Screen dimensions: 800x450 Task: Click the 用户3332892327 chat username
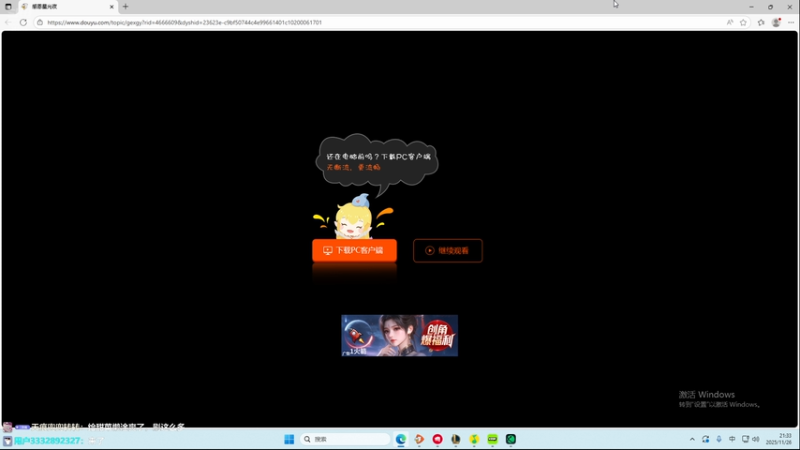tap(48, 441)
